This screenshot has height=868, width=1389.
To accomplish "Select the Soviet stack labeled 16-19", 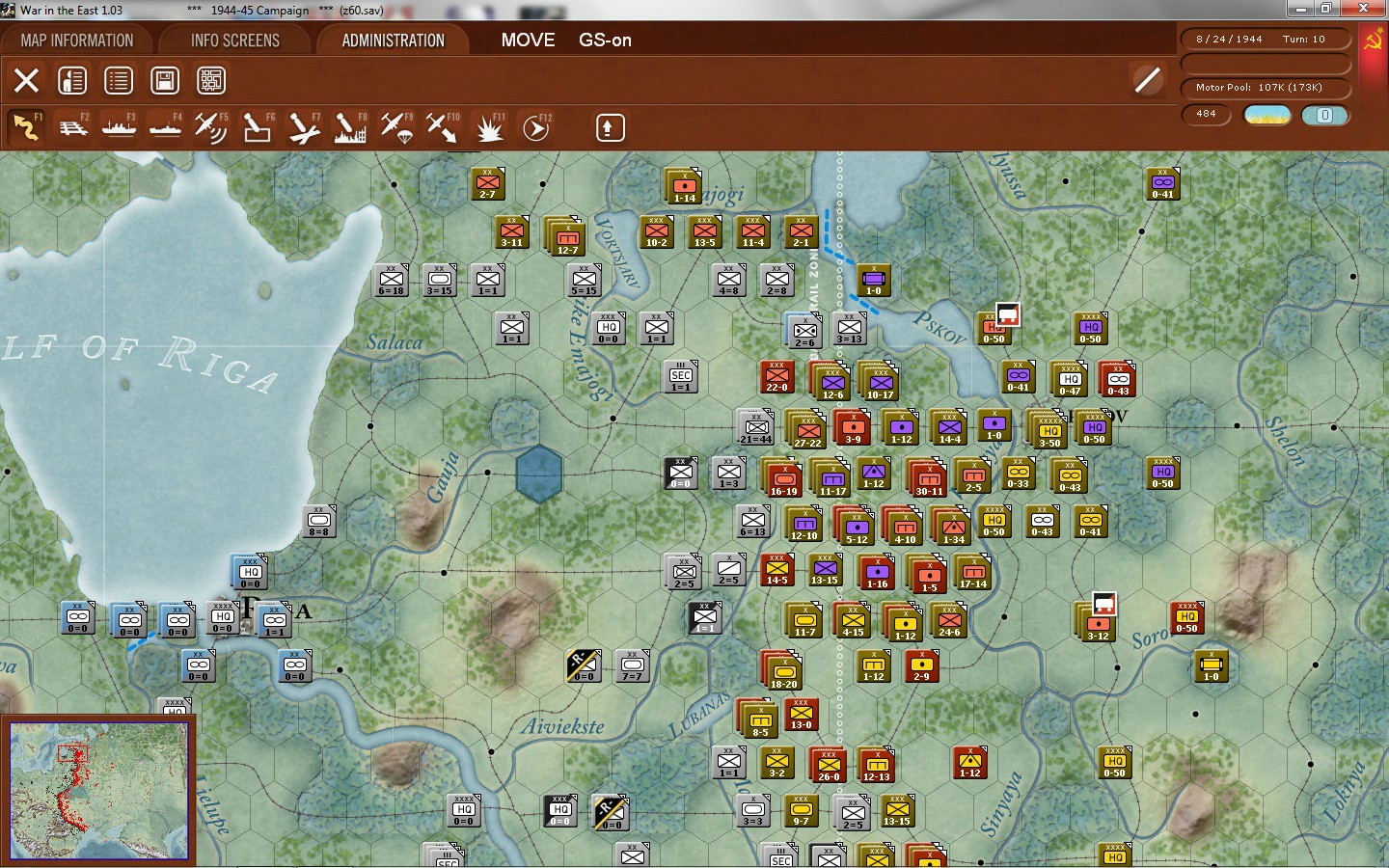I will coord(782,477).
